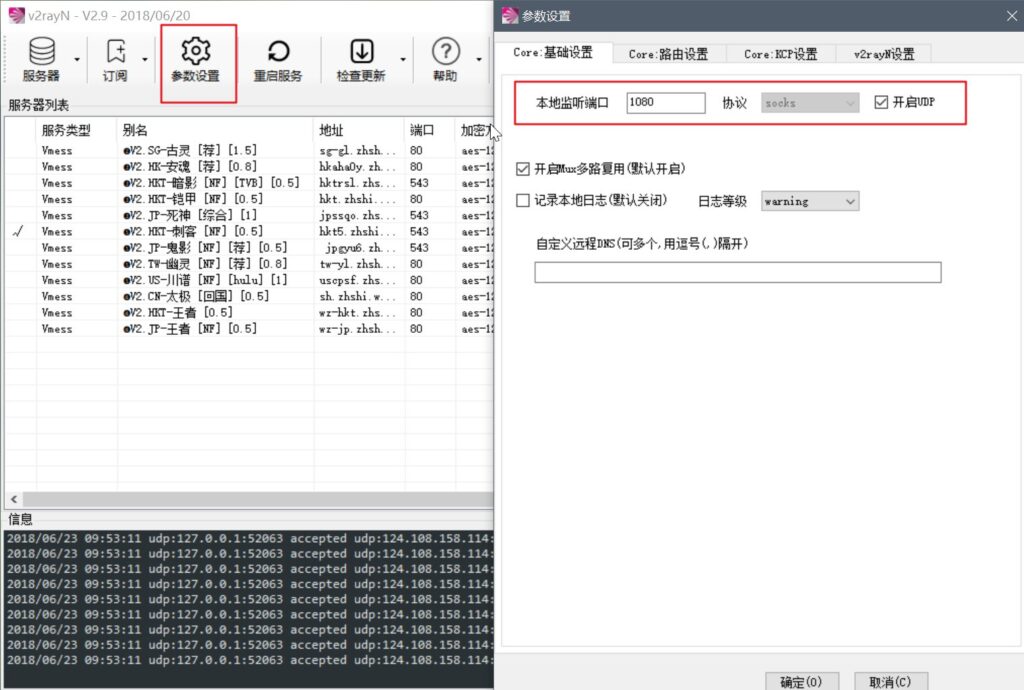Viewport: 1024px width, 690px height.
Task: Switch to v2rayN设置 tab
Action: click(x=884, y=54)
